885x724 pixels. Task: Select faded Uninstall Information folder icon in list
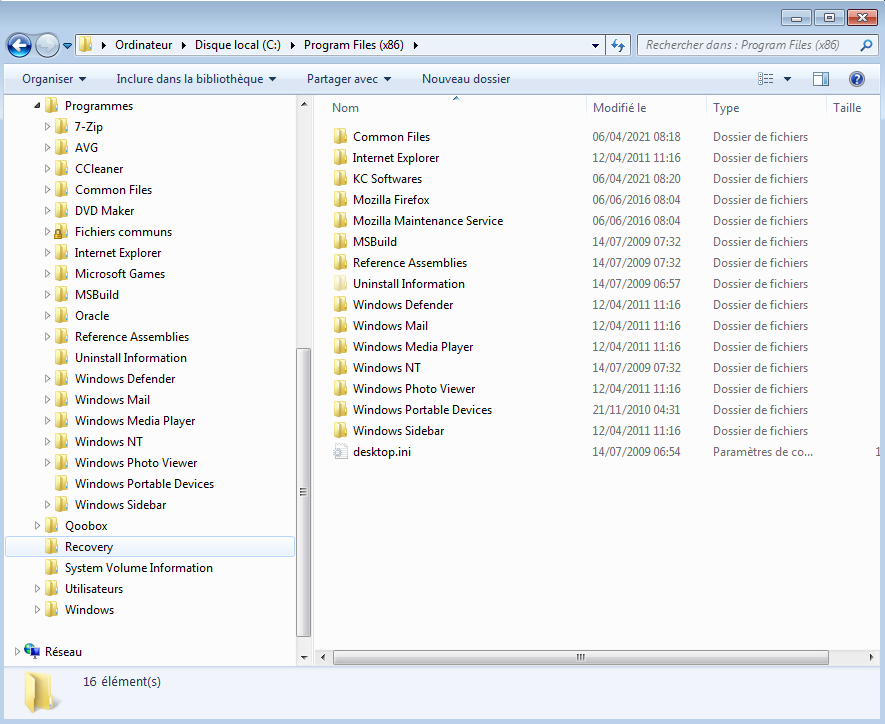(340, 283)
